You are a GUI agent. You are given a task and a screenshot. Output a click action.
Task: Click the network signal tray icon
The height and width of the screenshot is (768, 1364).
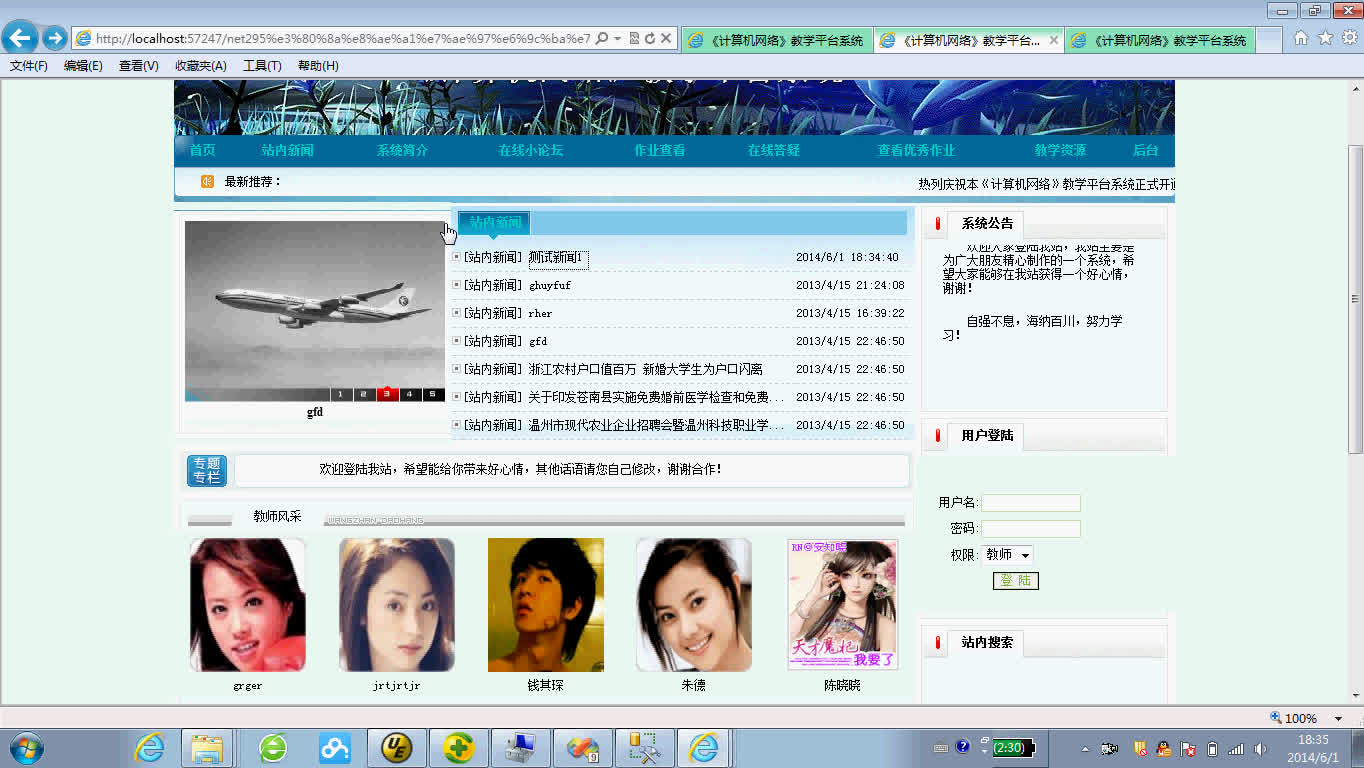point(1236,748)
